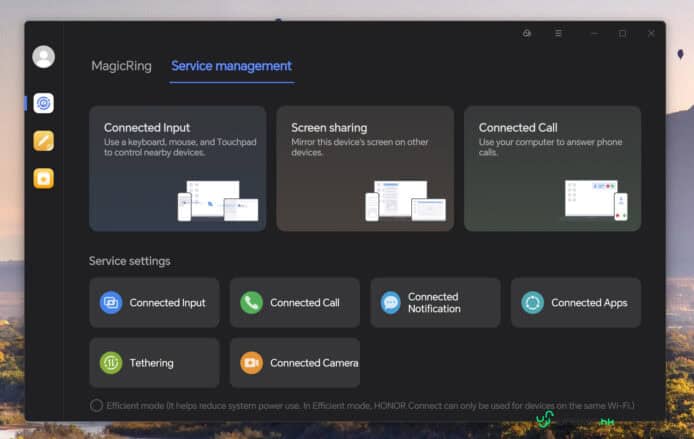Click the teal Connected Apps icon
Viewport: 694px width, 439px height.
point(532,303)
